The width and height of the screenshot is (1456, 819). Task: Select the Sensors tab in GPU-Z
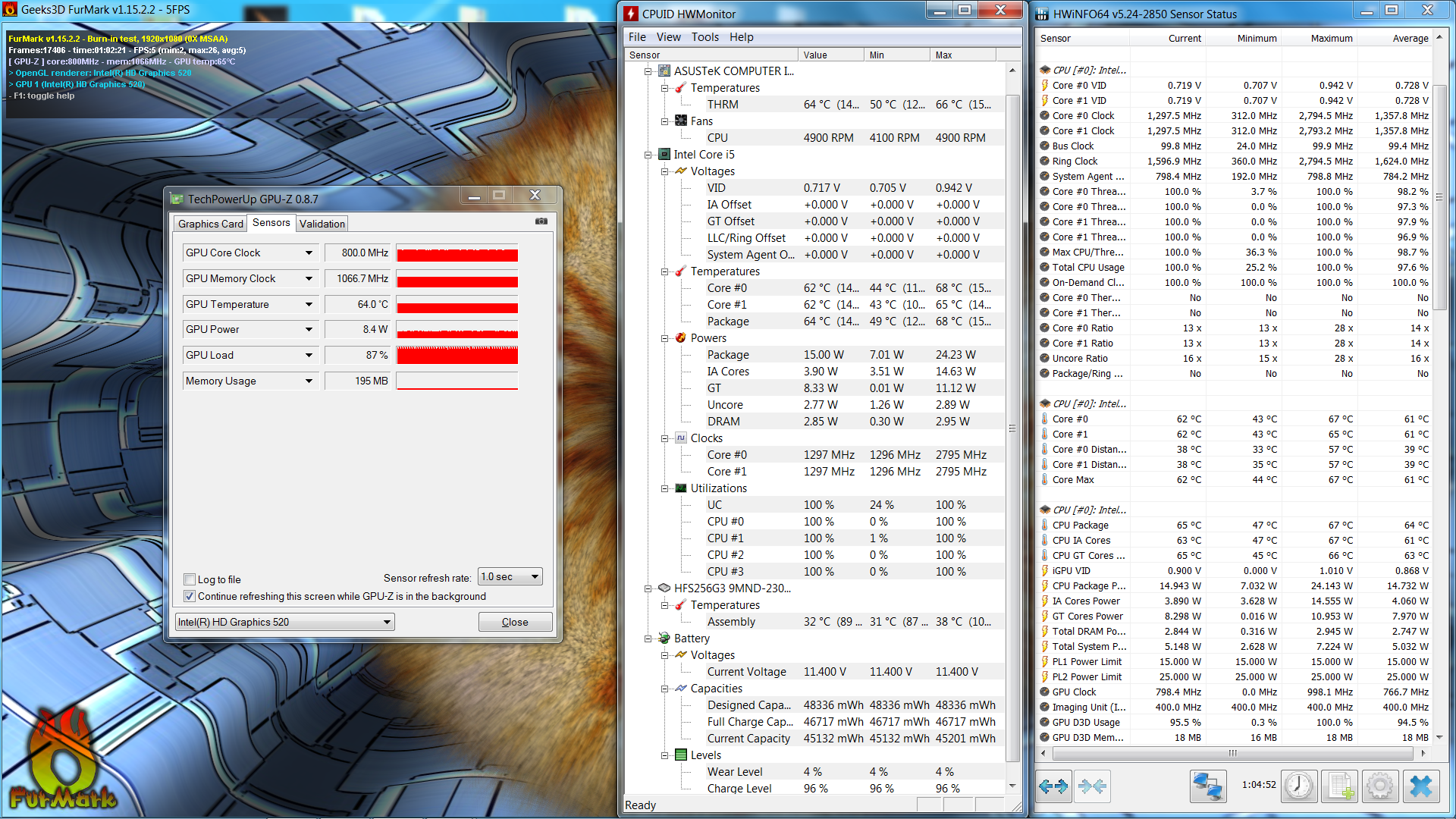271,222
